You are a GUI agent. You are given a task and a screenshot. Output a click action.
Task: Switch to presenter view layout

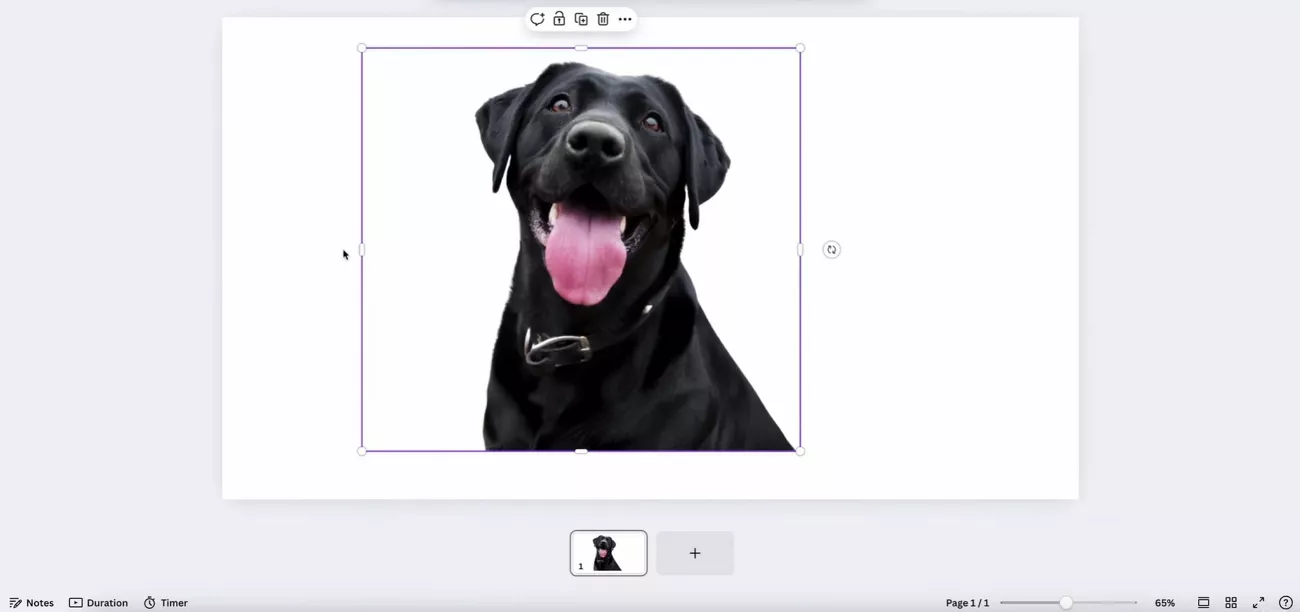[1204, 603]
